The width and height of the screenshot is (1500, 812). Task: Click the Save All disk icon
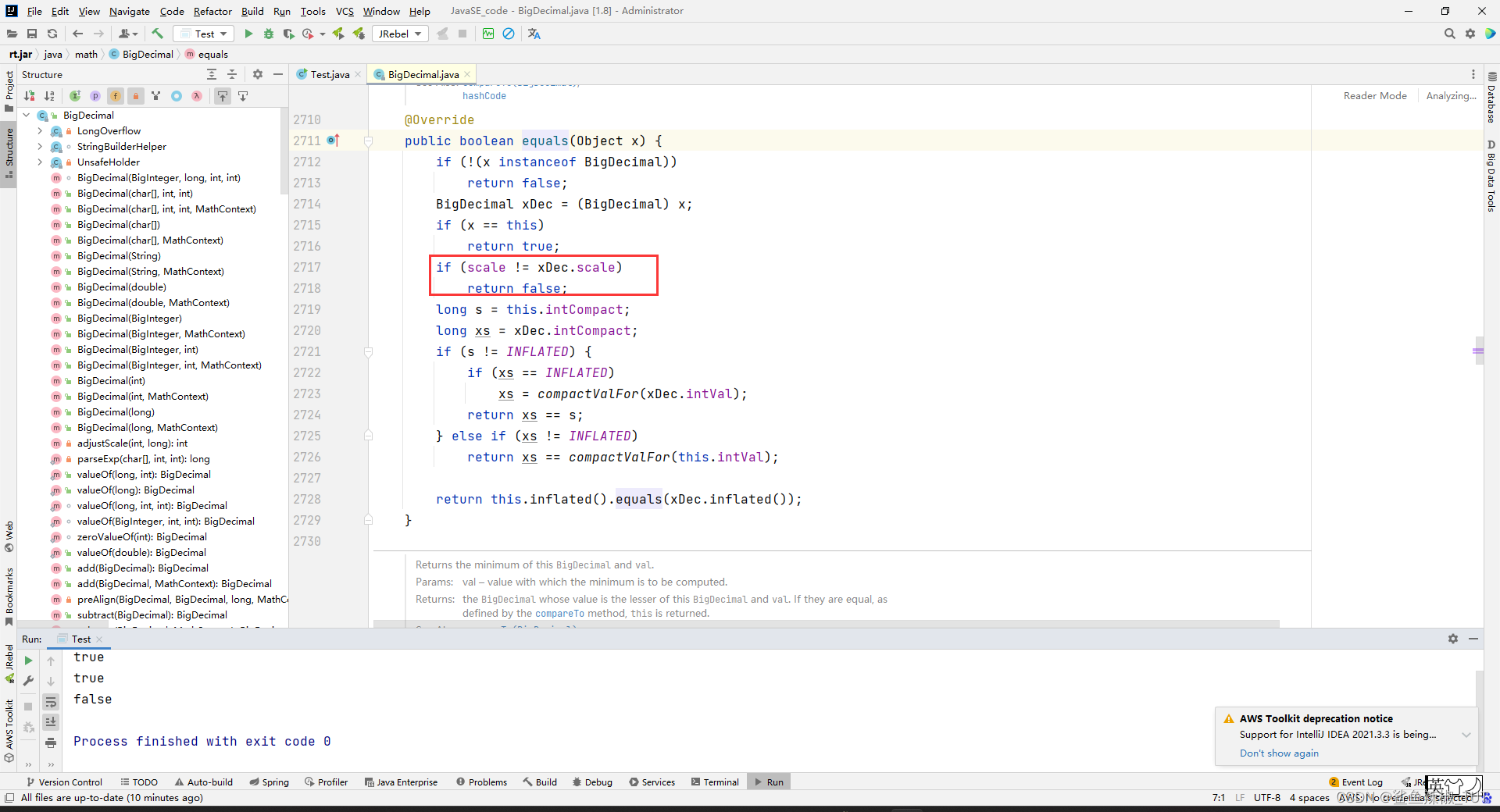click(32, 34)
